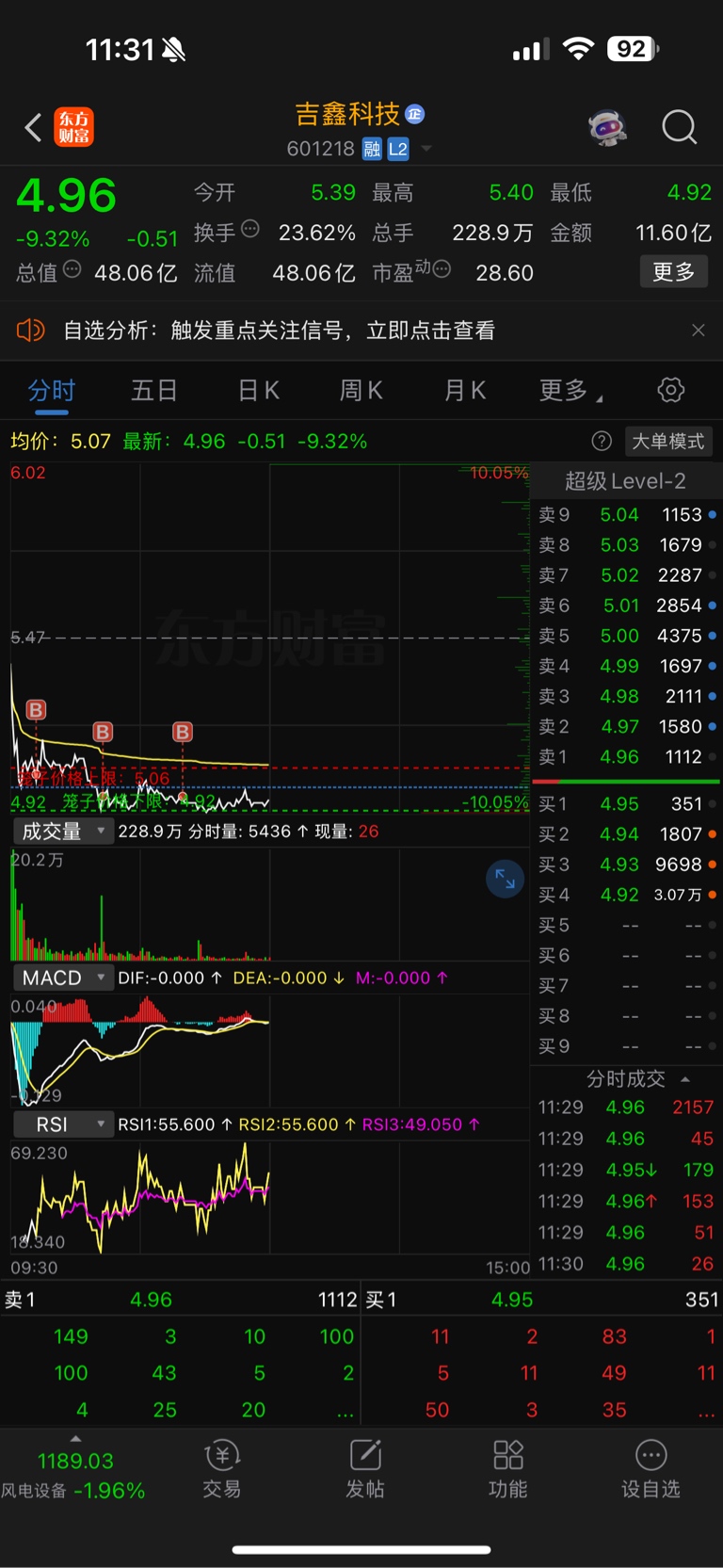
Task: Toggle 大单模式 mode
Action: tap(667, 442)
